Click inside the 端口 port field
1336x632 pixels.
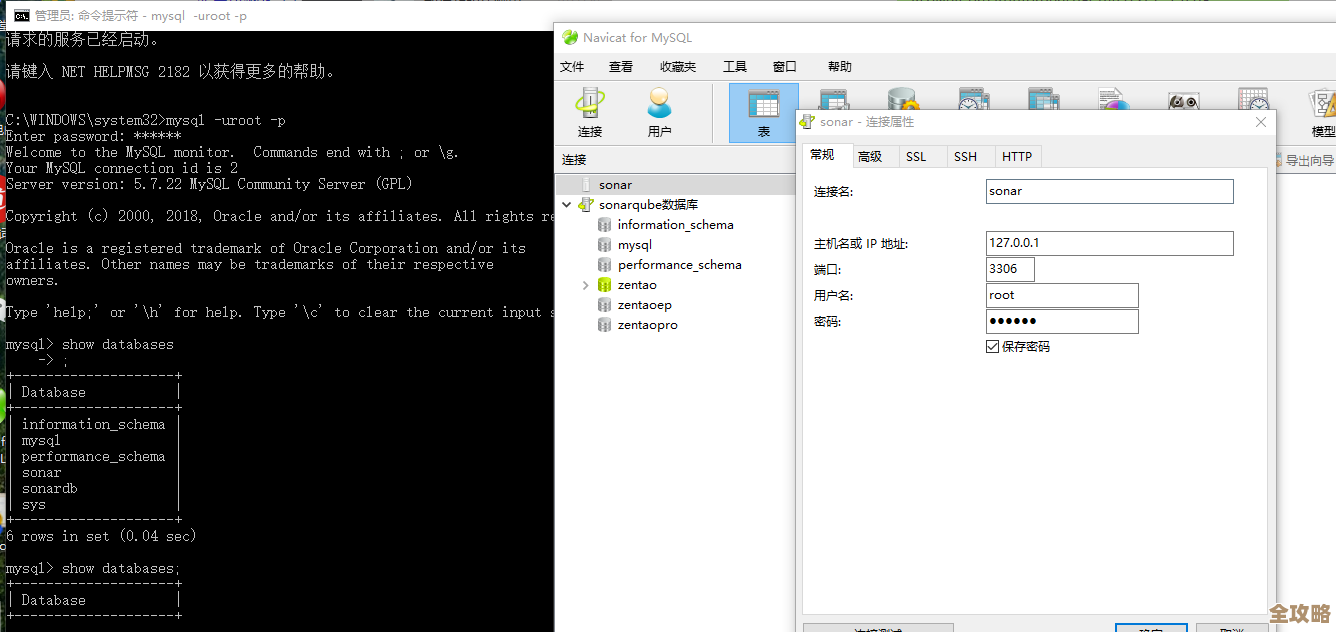coord(1008,269)
